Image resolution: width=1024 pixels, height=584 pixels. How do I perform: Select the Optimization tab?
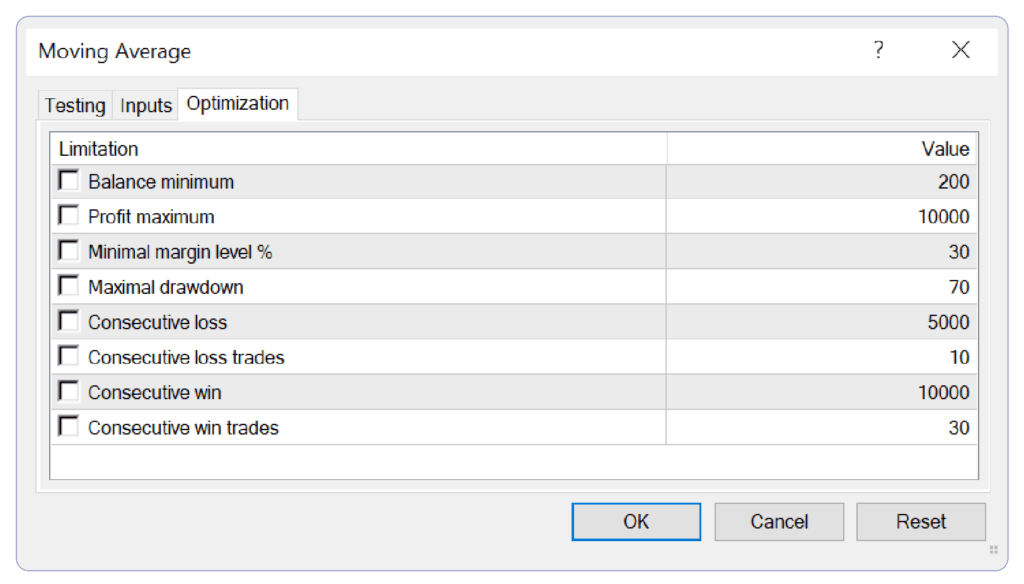[238, 103]
